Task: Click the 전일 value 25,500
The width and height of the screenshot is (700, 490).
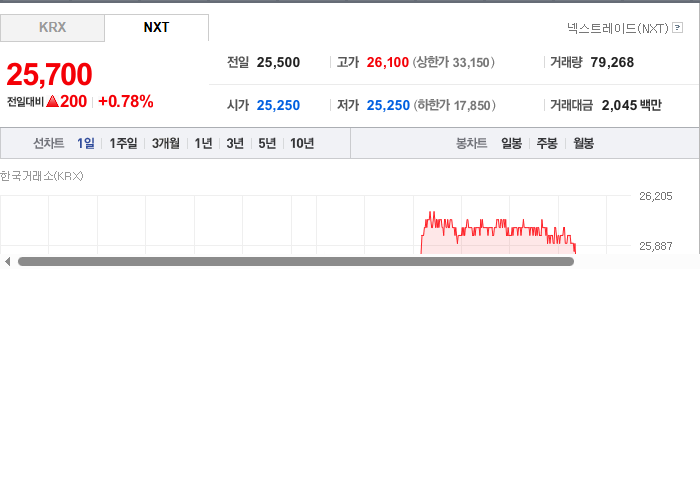Action: [278, 62]
